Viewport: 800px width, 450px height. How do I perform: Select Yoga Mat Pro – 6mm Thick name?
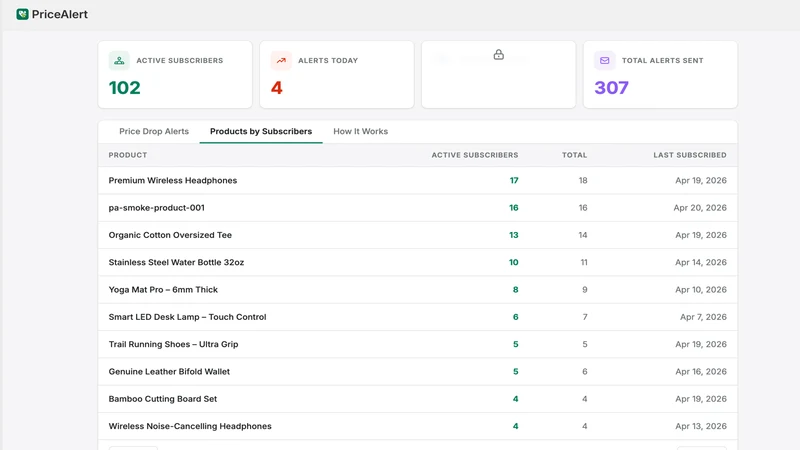point(163,290)
